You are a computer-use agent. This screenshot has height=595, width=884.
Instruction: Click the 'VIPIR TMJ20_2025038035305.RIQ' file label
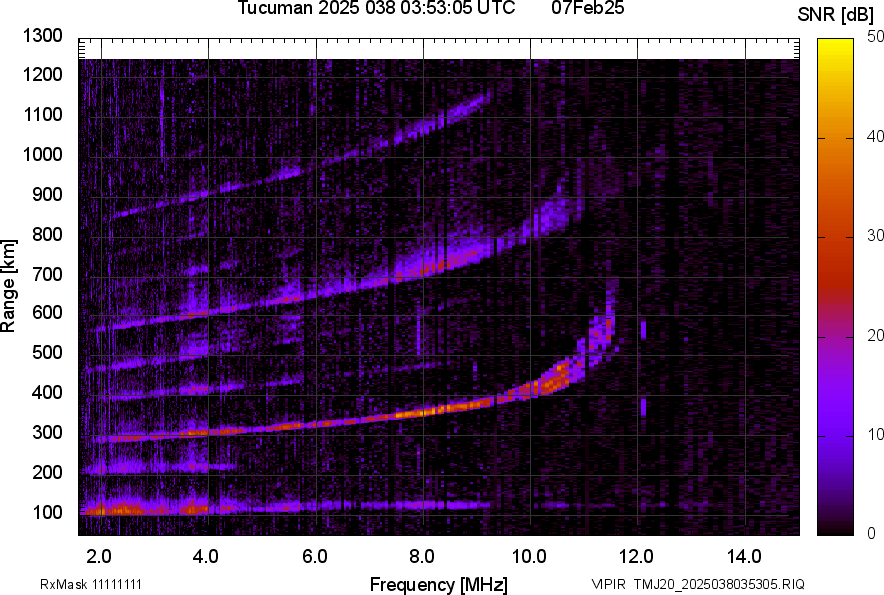[x=698, y=584]
